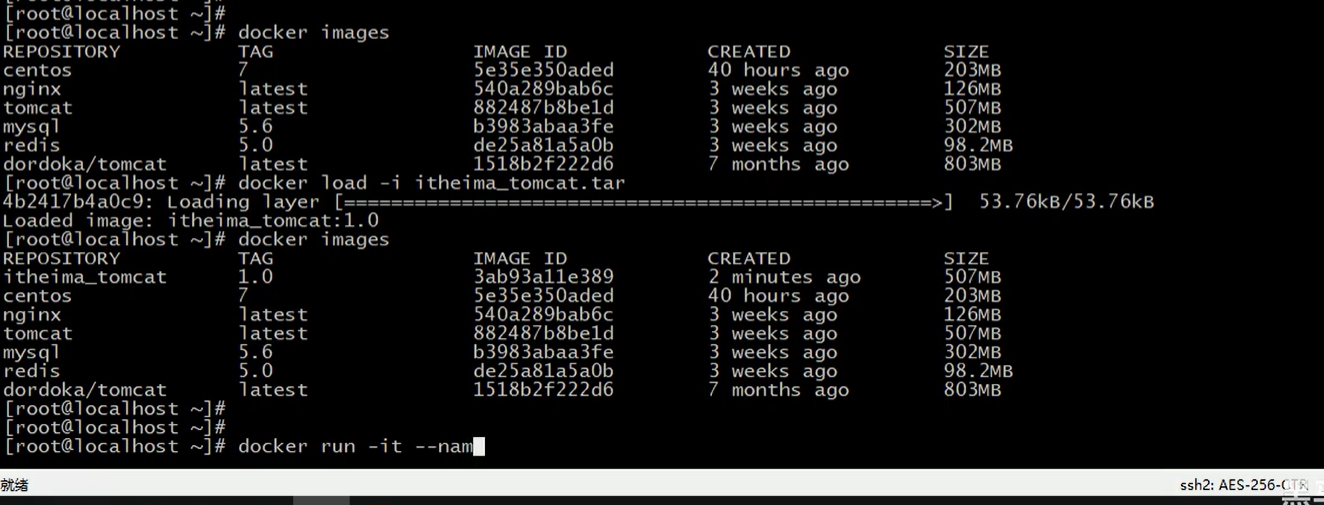Click '7 months ago' in the first listing
Image resolution: width=1324 pixels, height=505 pixels.
[x=779, y=164]
